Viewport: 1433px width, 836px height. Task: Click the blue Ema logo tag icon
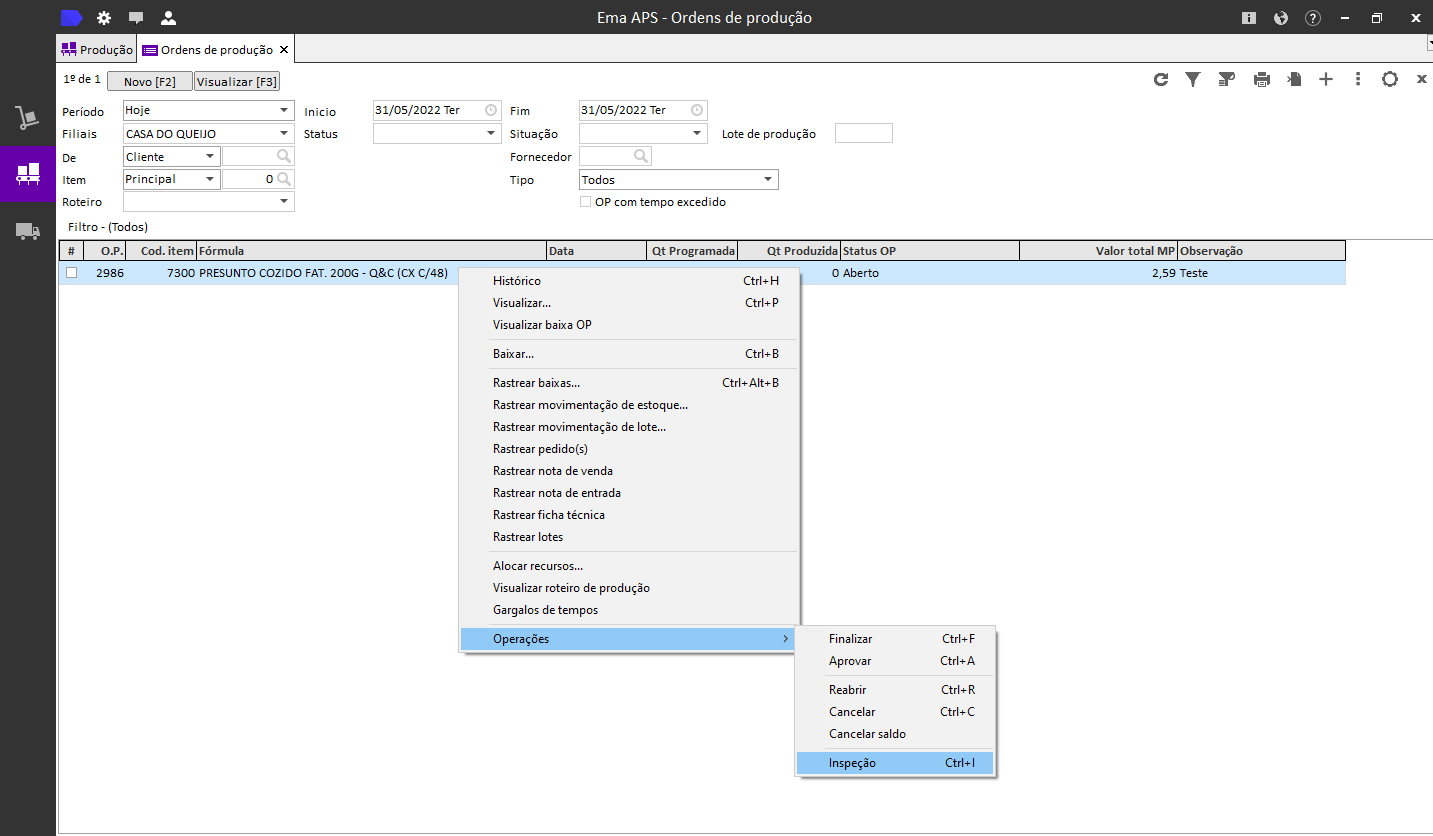[x=71, y=17]
